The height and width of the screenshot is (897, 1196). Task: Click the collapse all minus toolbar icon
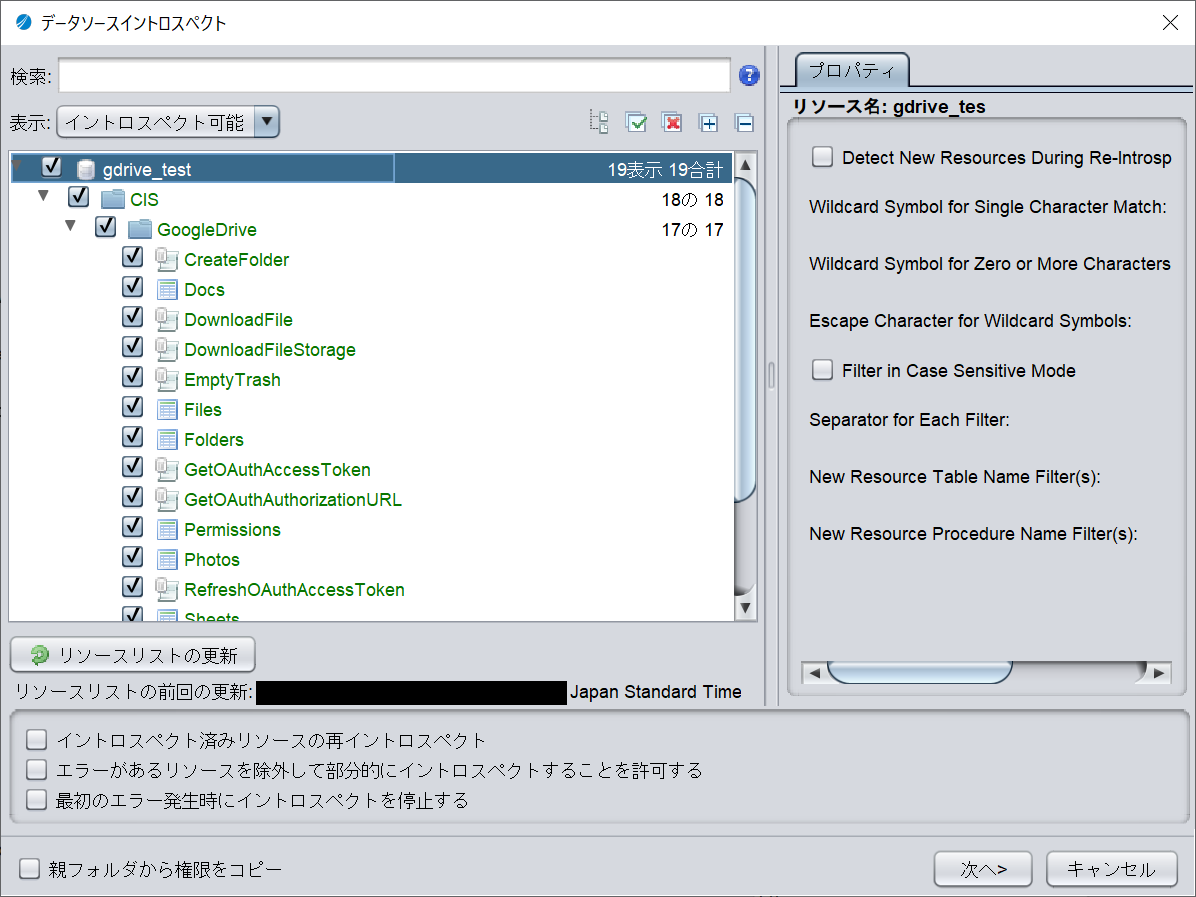click(x=744, y=122)
